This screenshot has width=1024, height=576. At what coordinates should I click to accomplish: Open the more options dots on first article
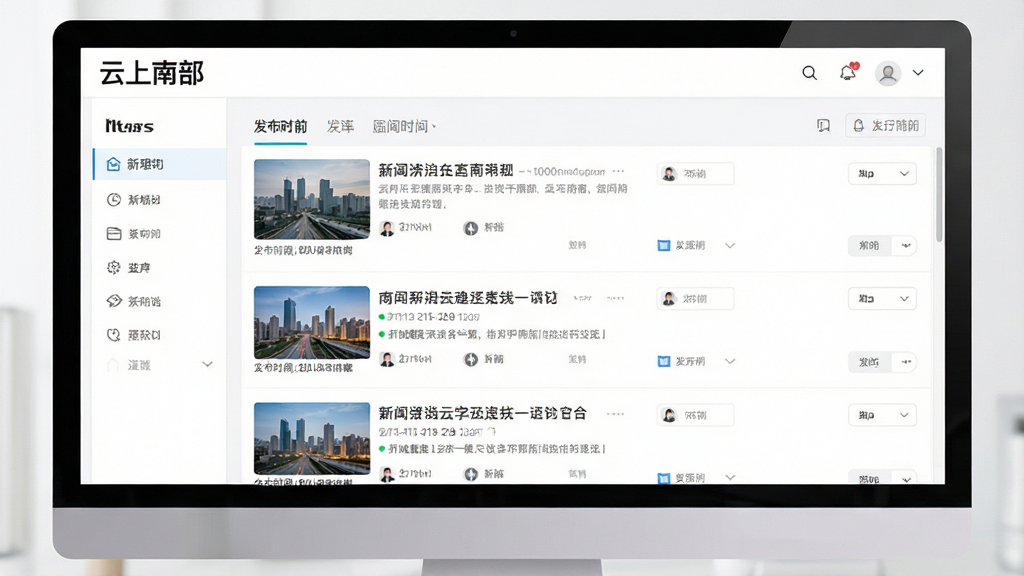(618, 171)
